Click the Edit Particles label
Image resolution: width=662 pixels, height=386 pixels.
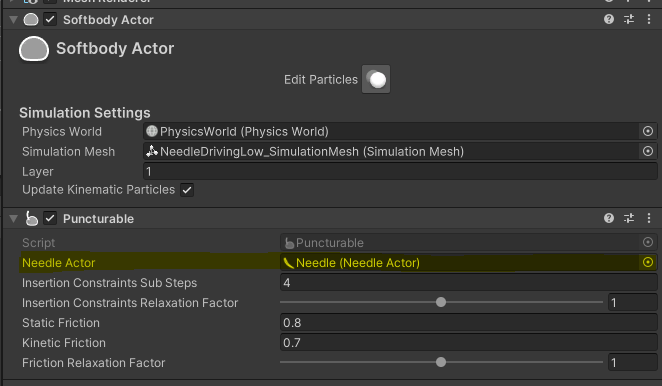click(320, 79)
